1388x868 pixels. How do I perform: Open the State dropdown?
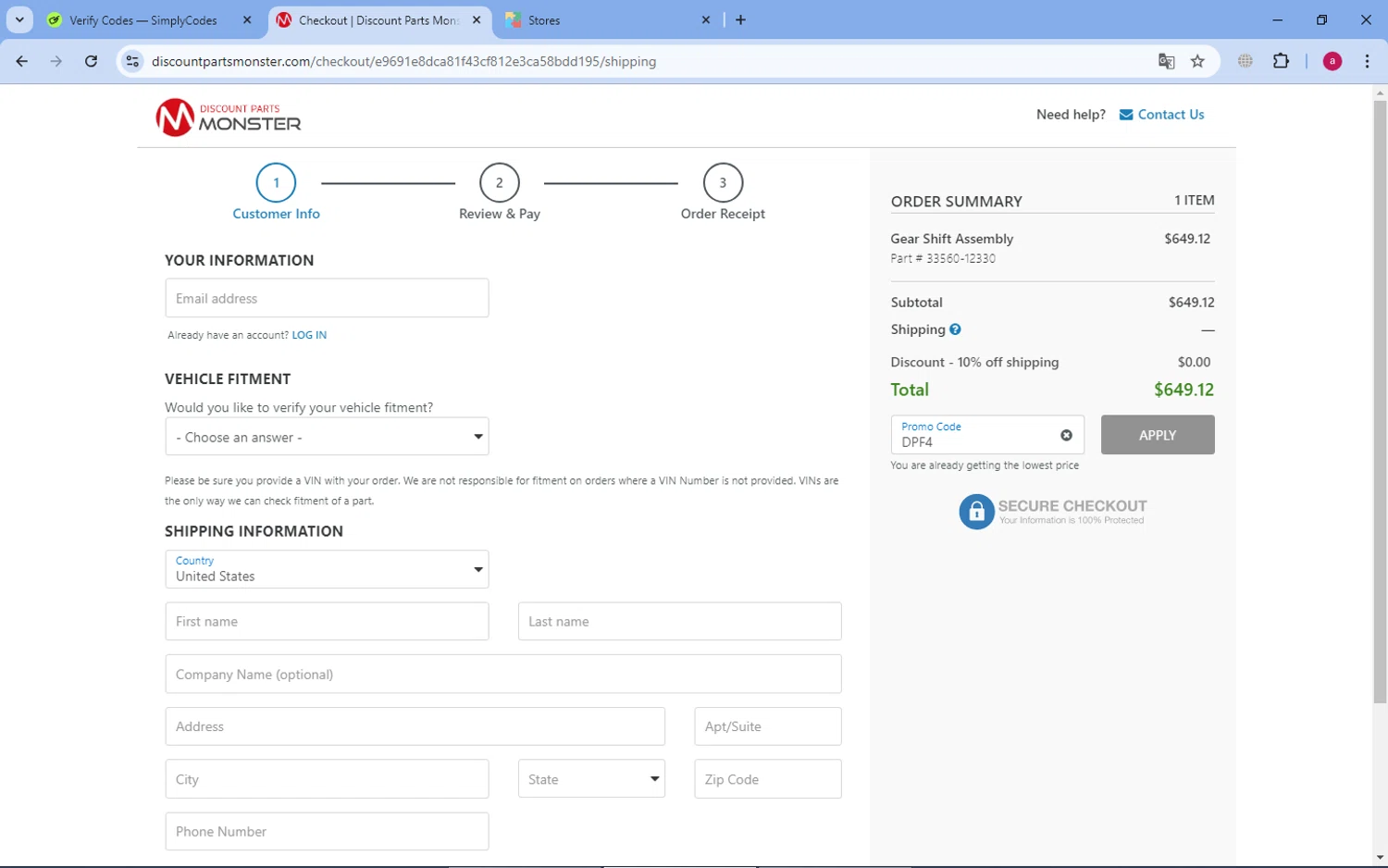point(591,779)
